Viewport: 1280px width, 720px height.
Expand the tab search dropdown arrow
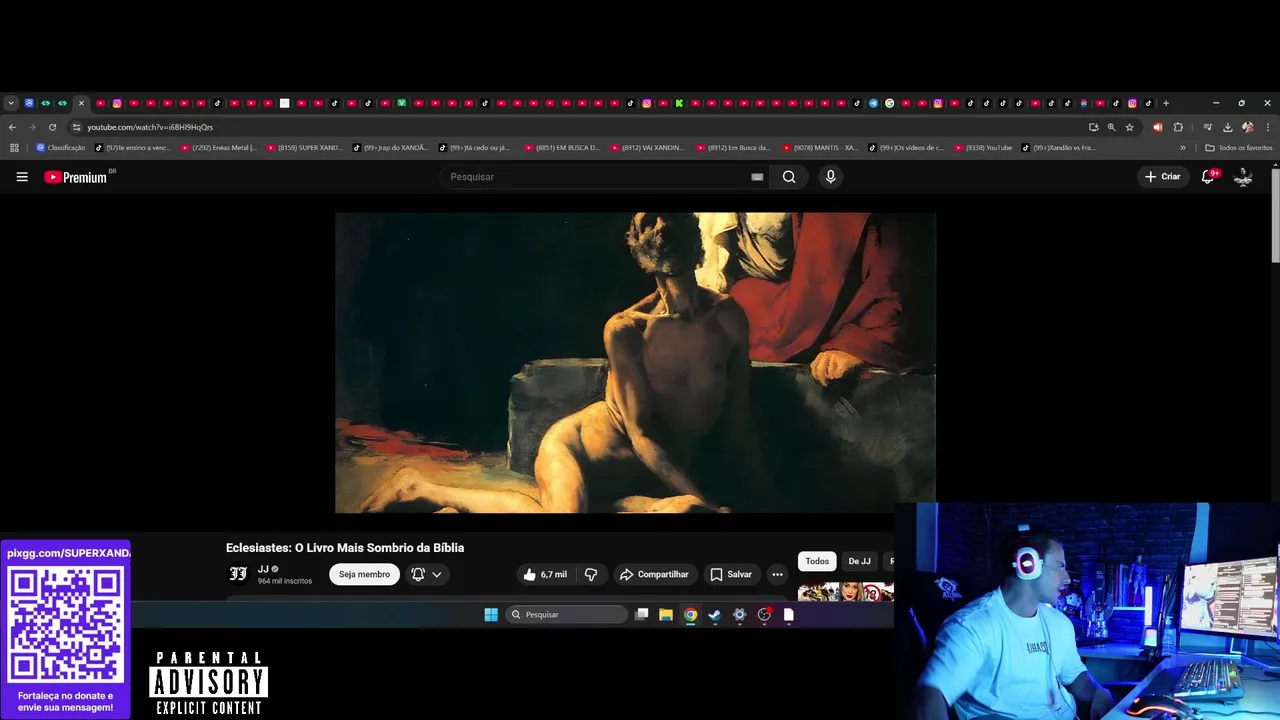11,103
